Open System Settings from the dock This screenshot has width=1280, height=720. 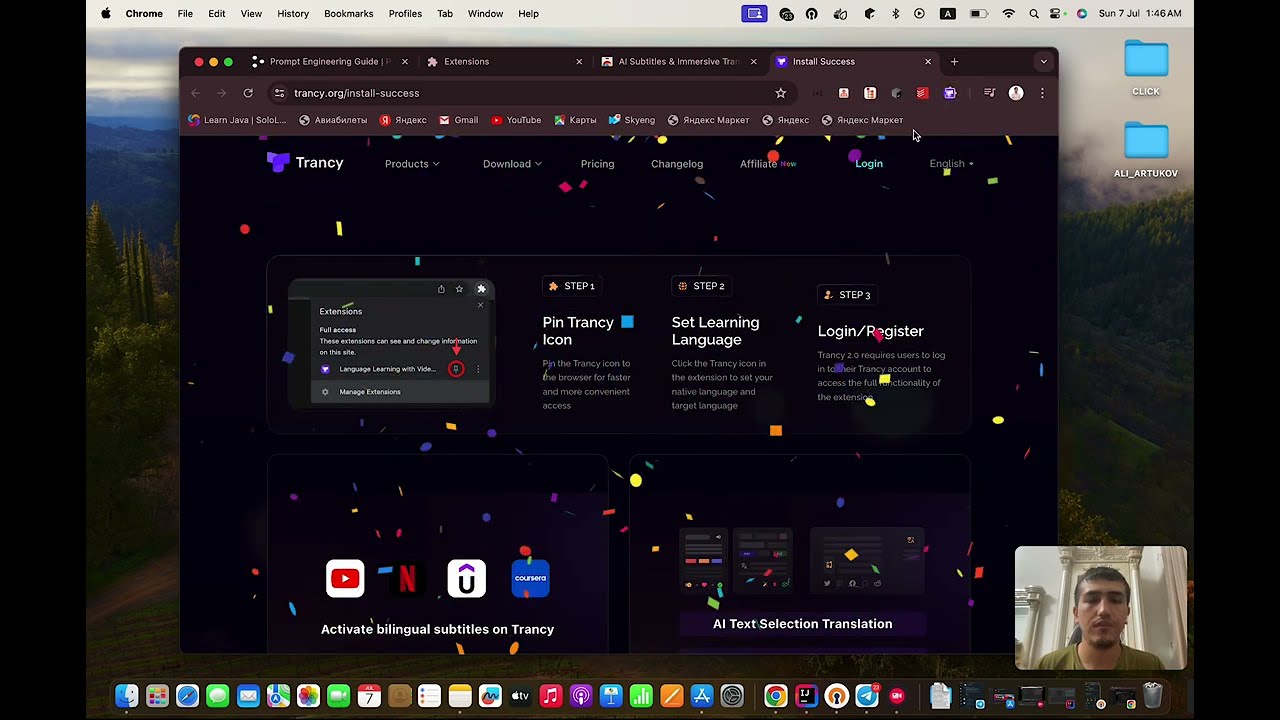(732, 696)
